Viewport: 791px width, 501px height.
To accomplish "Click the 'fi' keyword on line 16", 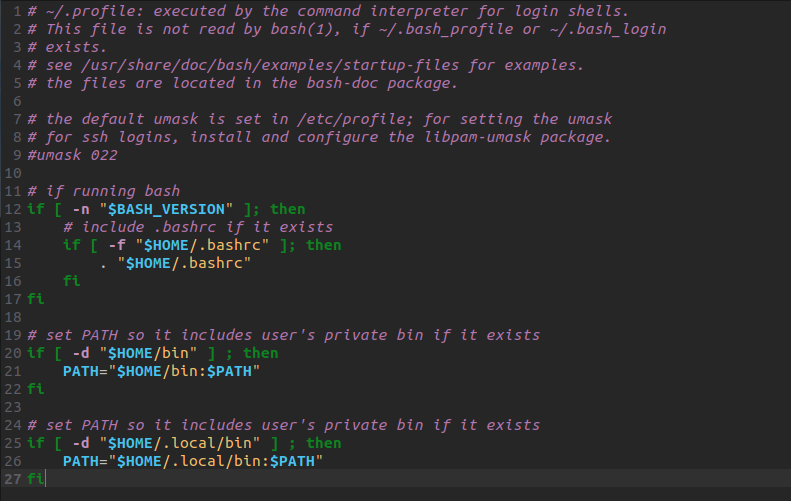I will pyautogui.click(x=72, y=281).
